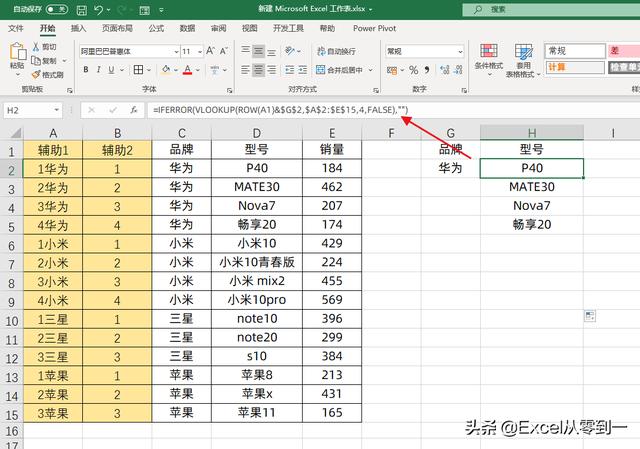
Task: Open alignment group dialog launcher
Action: pos(376,90)
